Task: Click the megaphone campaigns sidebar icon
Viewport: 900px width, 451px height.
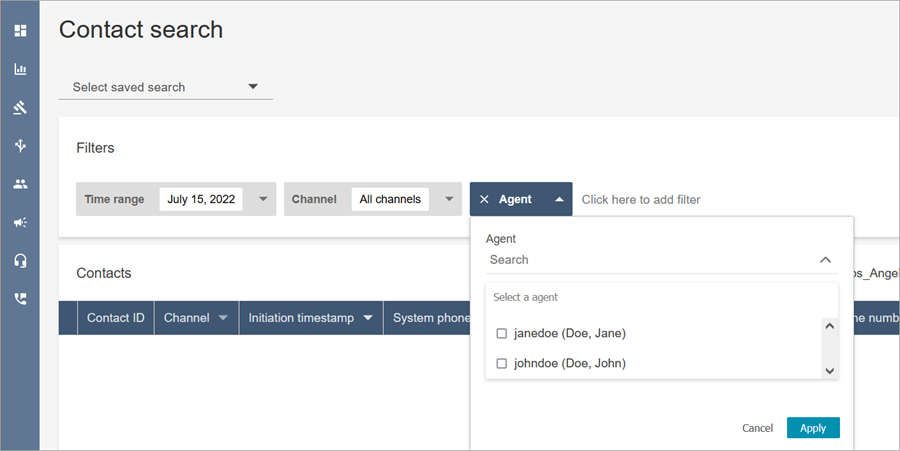Action: (20, 223)
